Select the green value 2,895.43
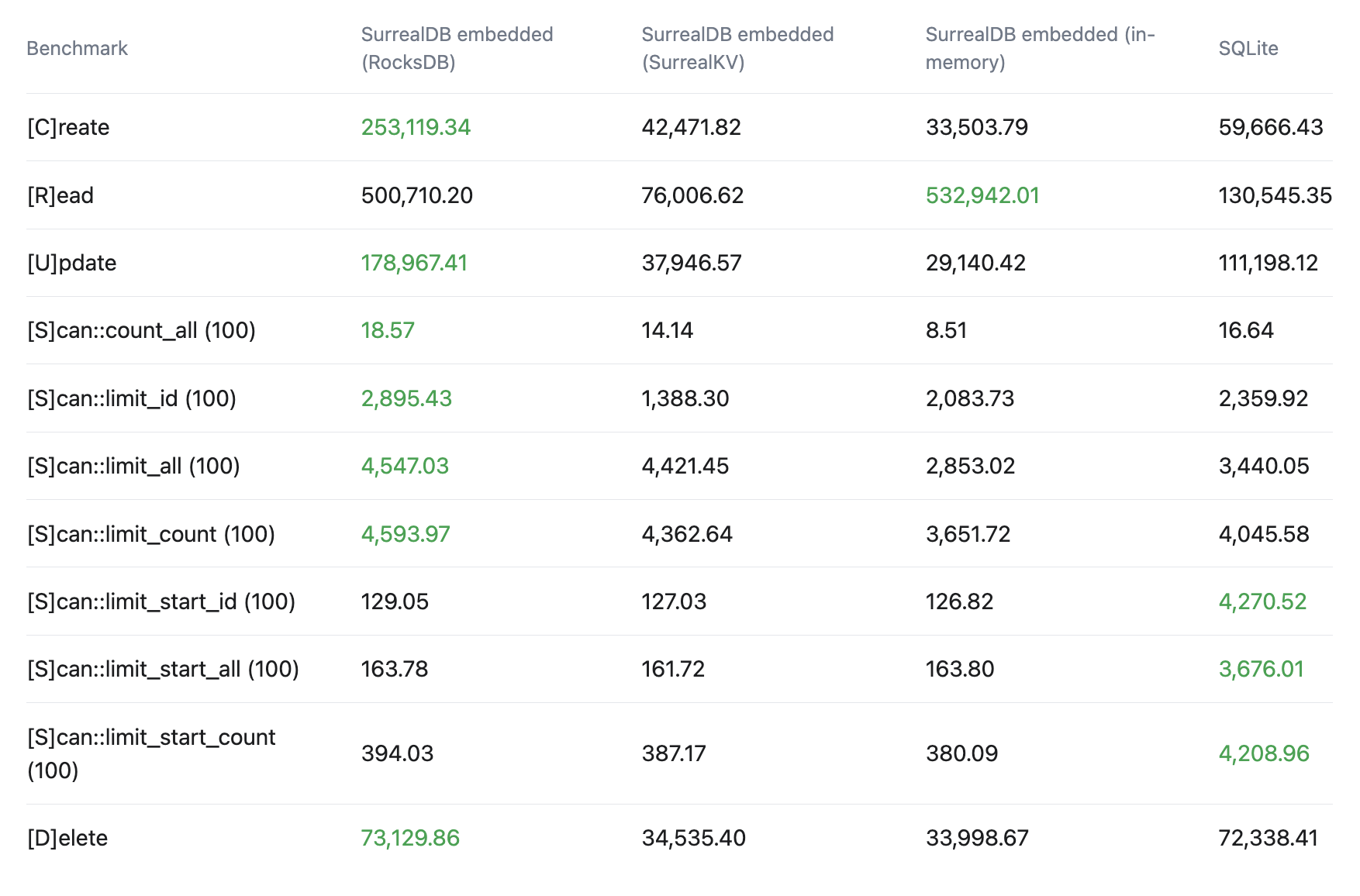The image size is (1360, 896). 406,398
